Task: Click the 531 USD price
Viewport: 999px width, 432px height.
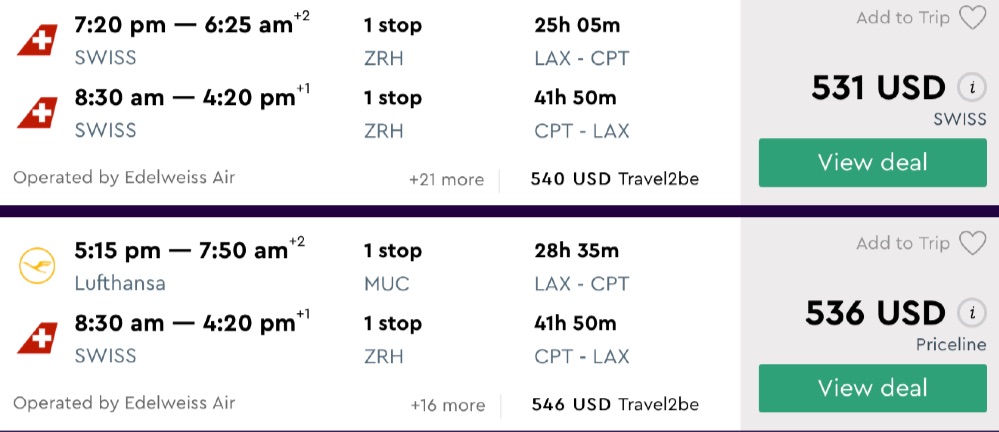Action: pyautogui.click(x=878, y=88)
